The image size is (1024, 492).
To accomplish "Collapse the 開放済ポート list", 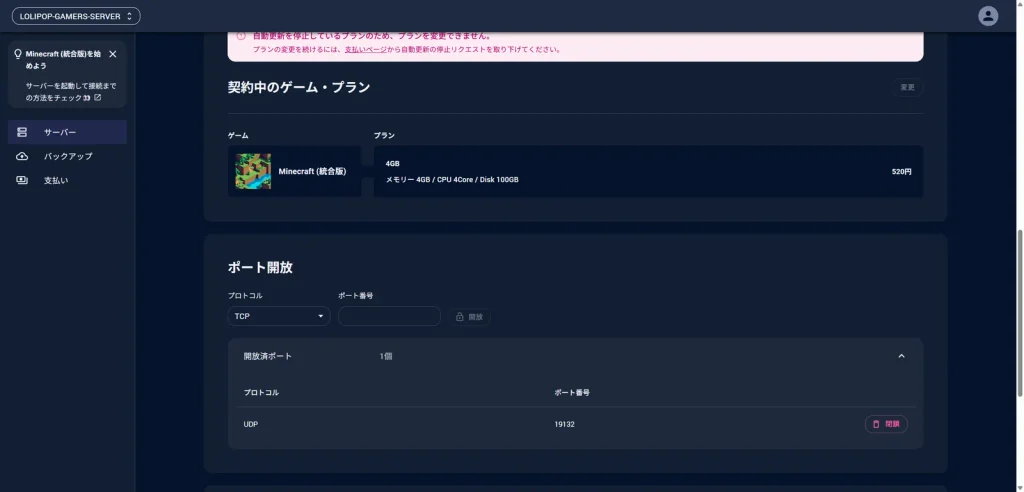I will point(901,356).
